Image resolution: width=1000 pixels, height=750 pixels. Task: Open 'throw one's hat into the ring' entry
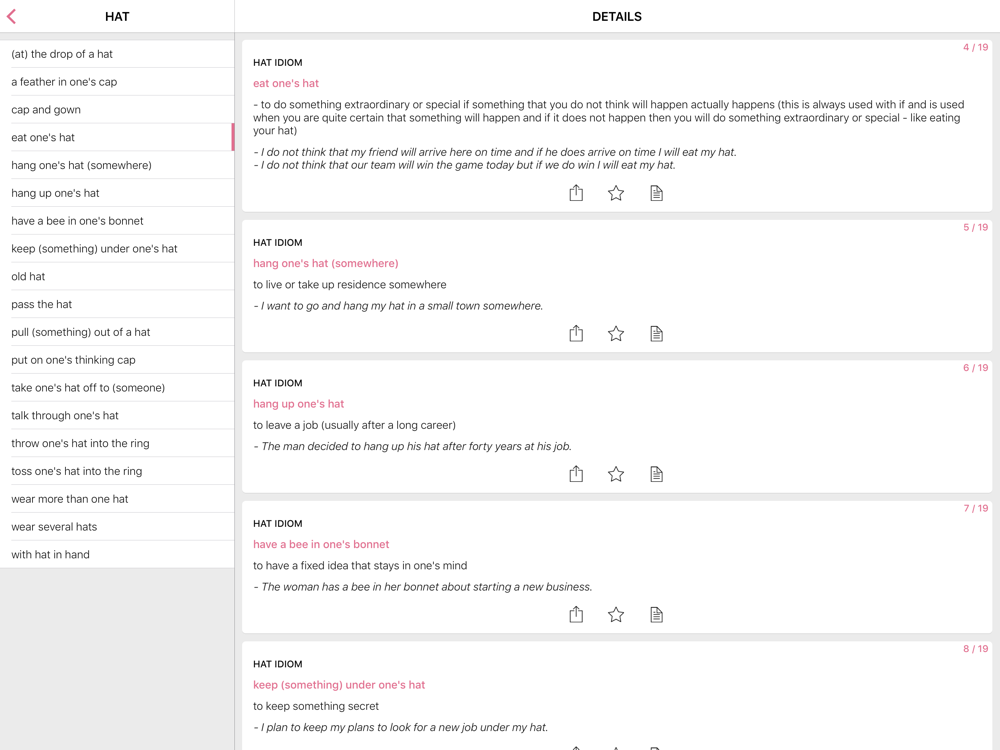coord(80,443)
